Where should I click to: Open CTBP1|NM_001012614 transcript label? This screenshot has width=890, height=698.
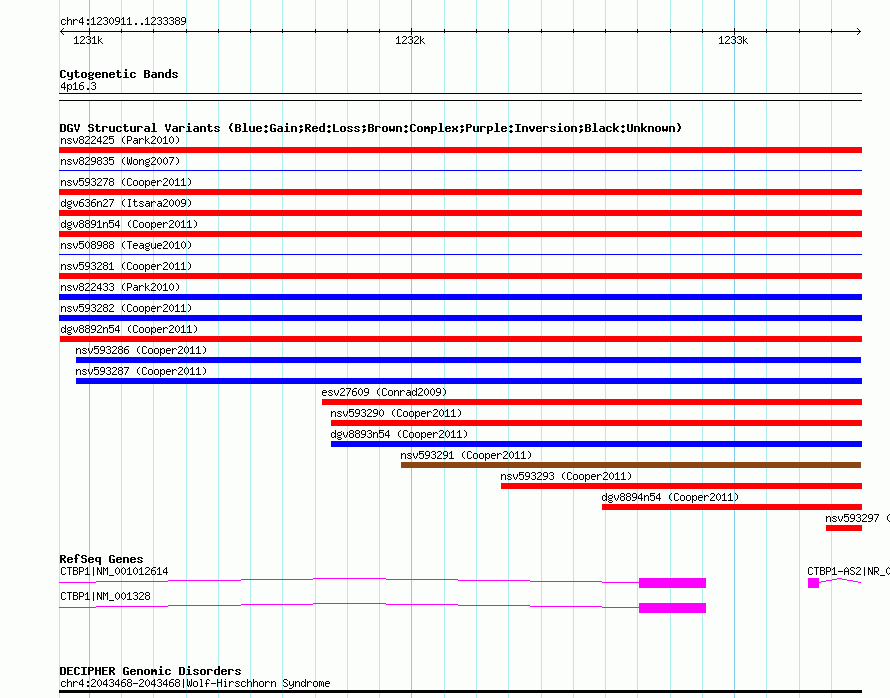coord(114,571)
